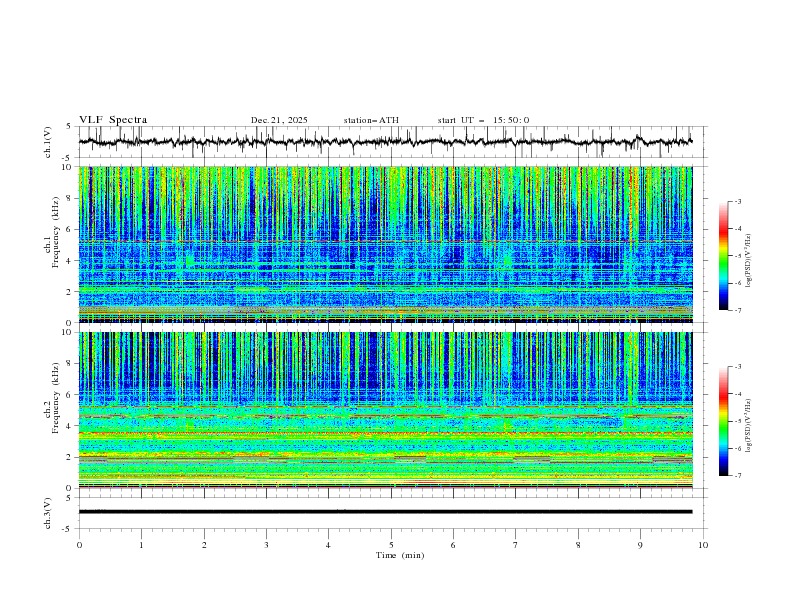Click the ch.1 color bar 'log(PSD)' label
The image size is (792, 612).
(749, 261)
